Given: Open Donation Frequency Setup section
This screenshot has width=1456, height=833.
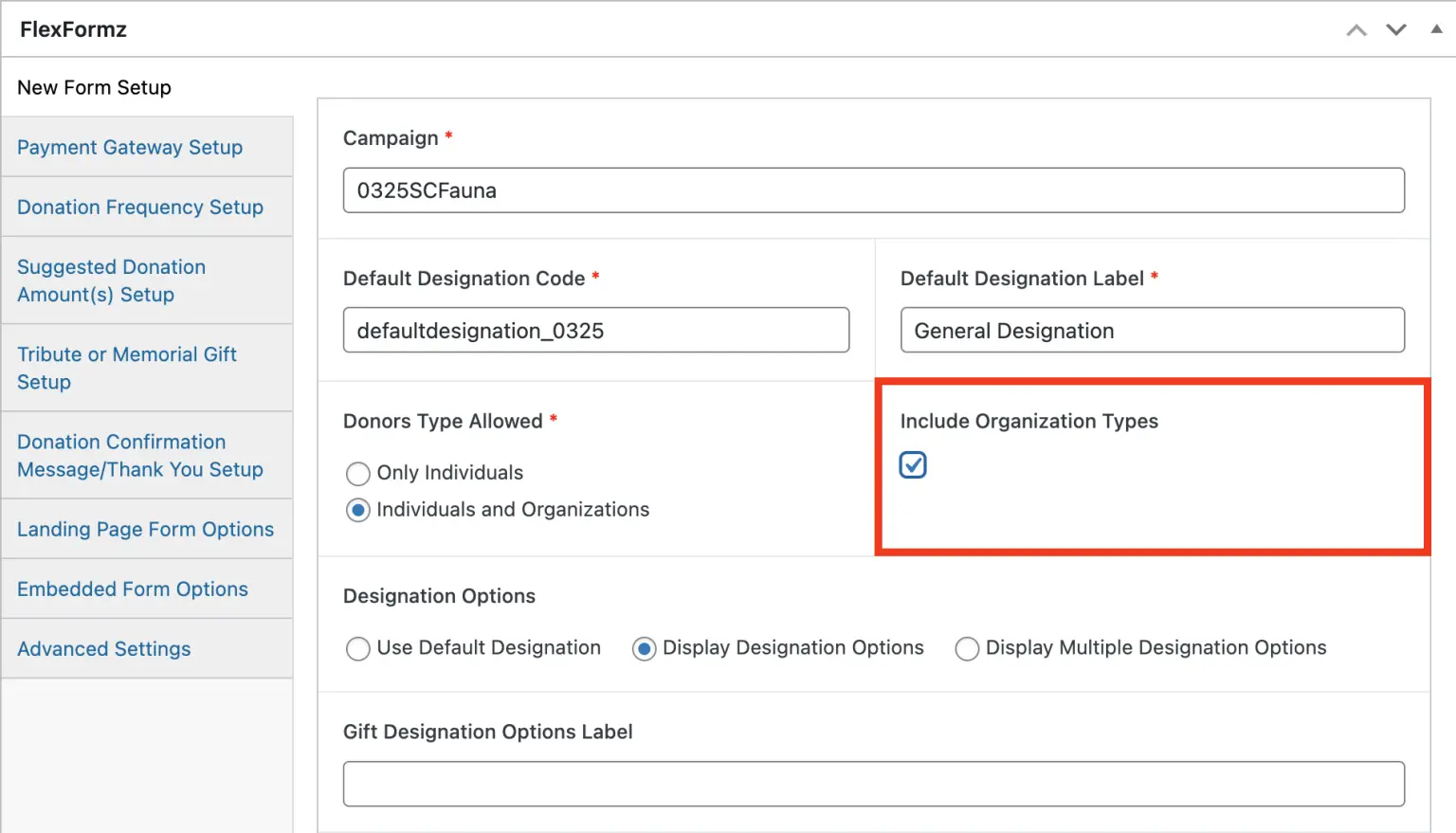Looking at the screenshot, I should click(140, 207).
